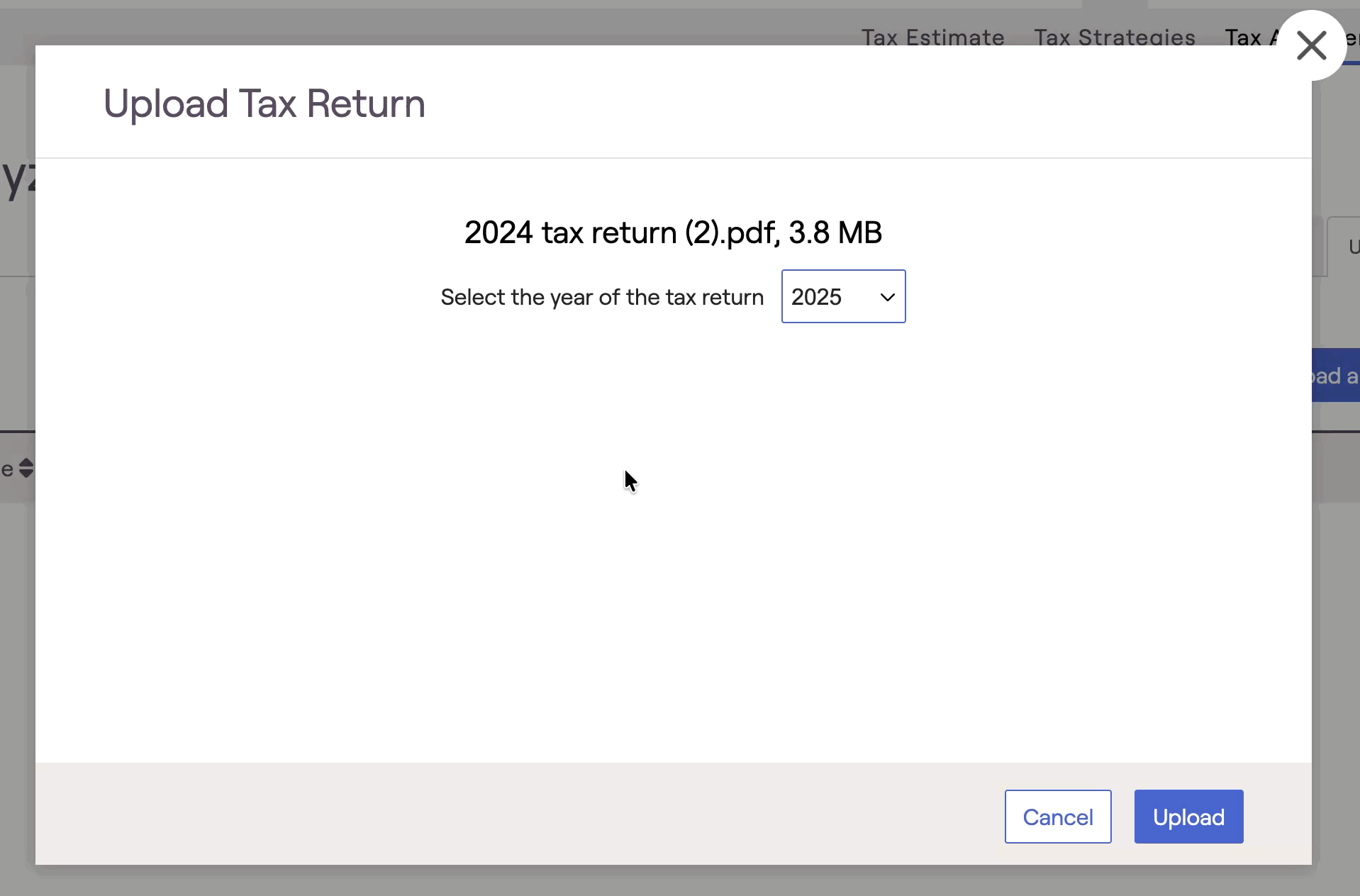Click the 3.8 MB file size text

click(835, 233)
